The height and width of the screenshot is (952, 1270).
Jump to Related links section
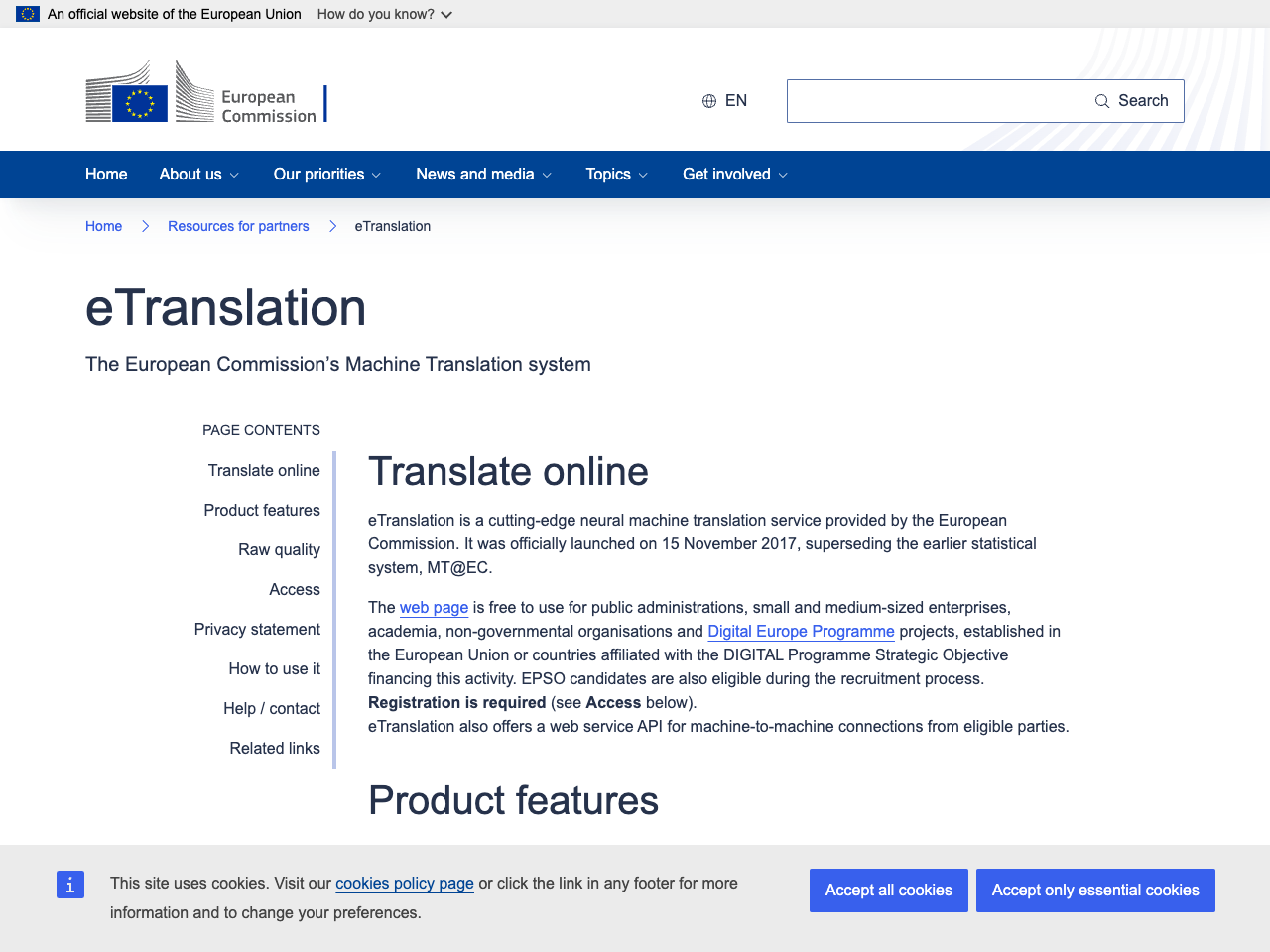coord(275,748)
